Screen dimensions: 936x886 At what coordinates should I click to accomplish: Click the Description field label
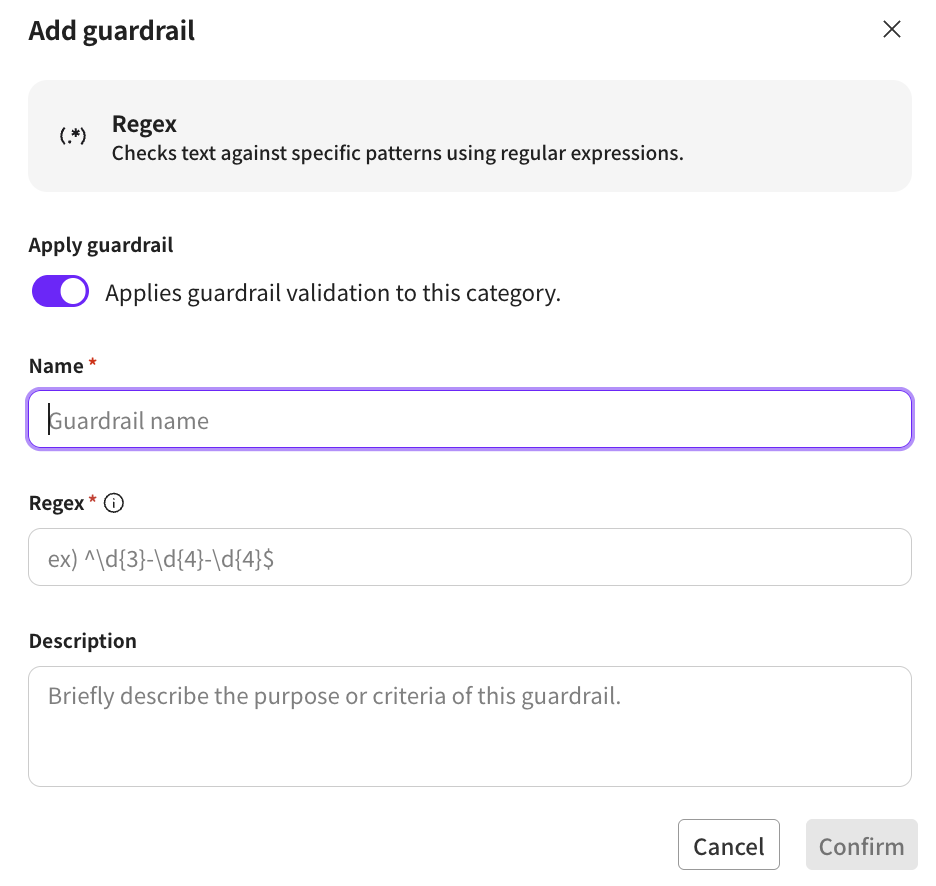[x=83, y=641]
